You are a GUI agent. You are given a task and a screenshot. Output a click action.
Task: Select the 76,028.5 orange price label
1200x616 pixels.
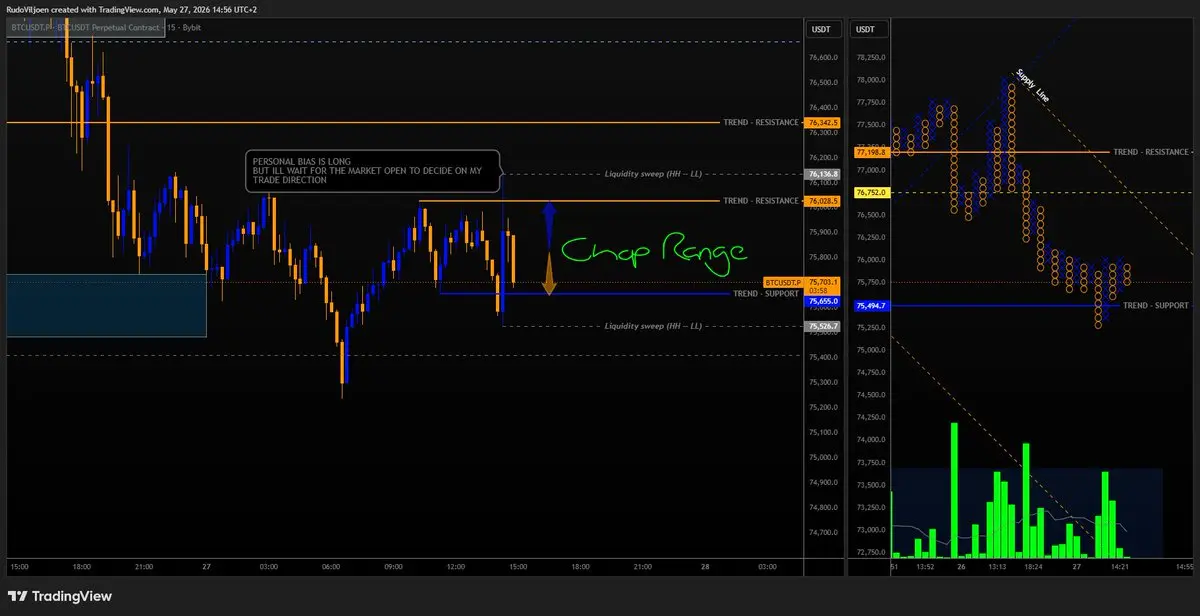point(823,201)
